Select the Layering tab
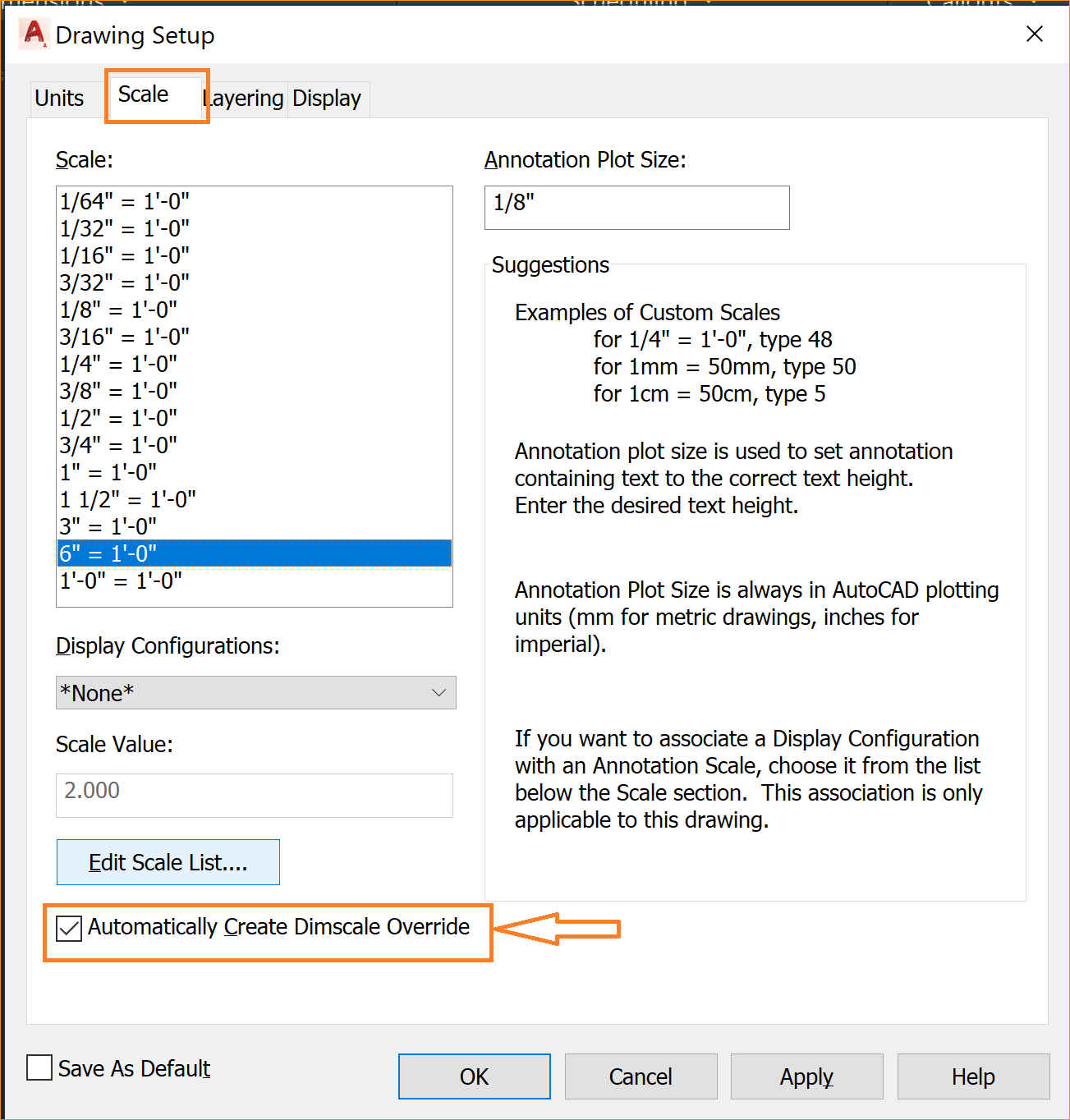 (x=242, y=98)
